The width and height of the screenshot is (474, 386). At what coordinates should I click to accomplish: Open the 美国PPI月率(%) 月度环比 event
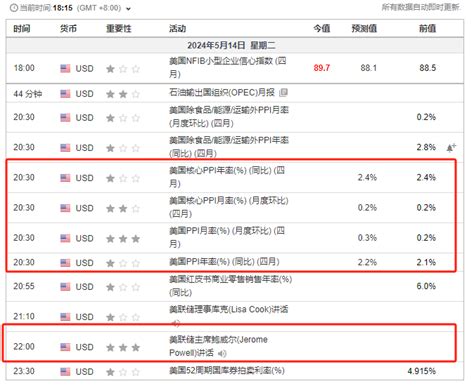point(227,237)
